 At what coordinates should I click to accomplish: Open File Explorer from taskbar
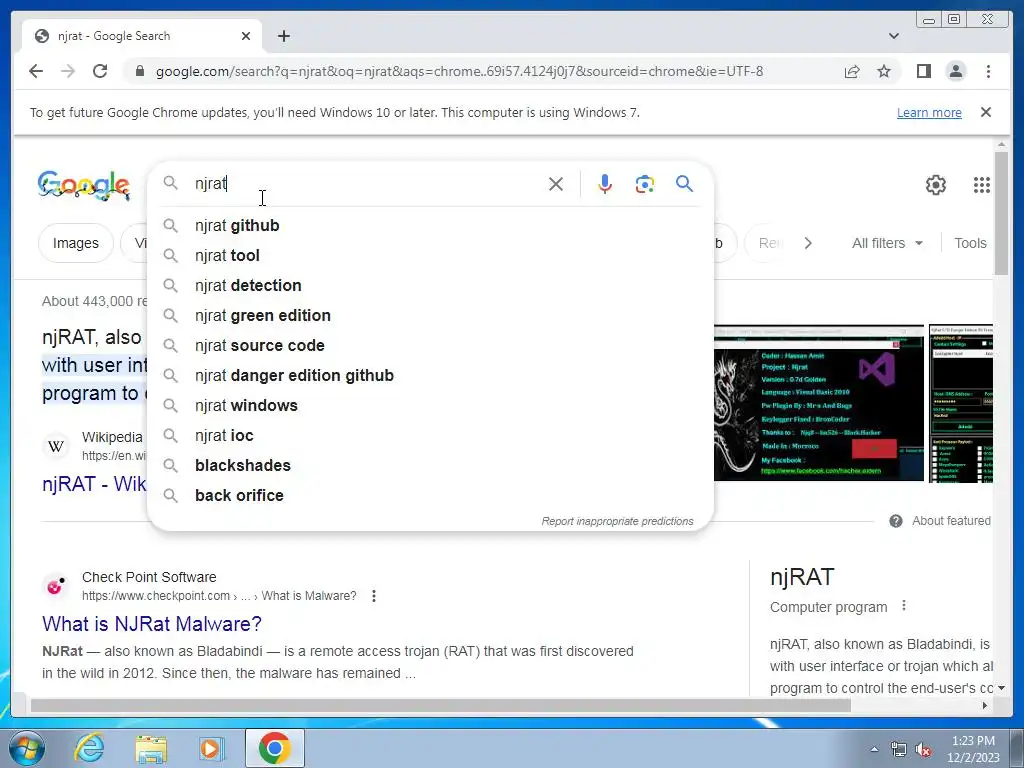(151, 748)
